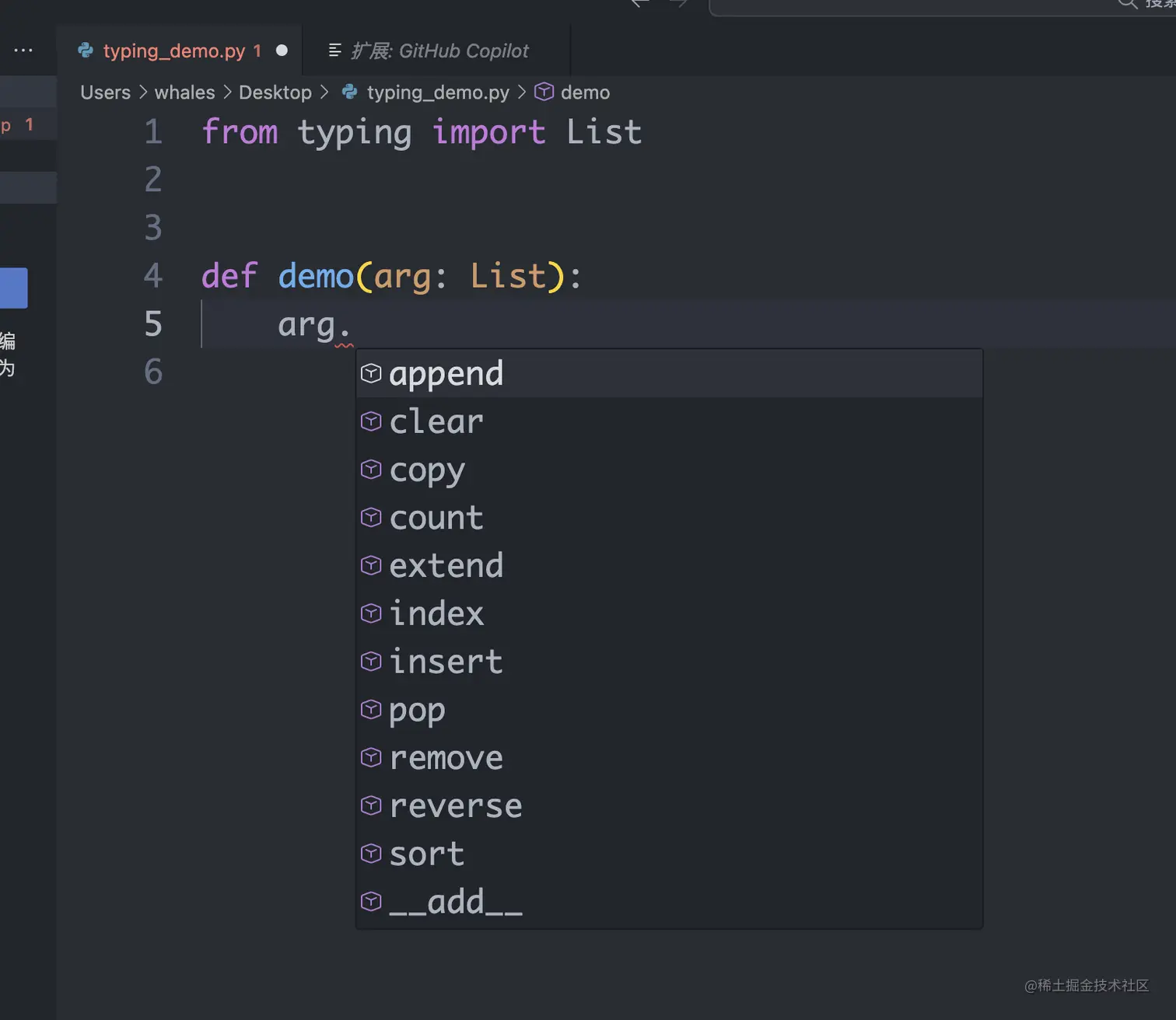This screenshot has width=1176, height=1020.
Task: Pick the copy method suggestion
Action: (x=669, y=470)
